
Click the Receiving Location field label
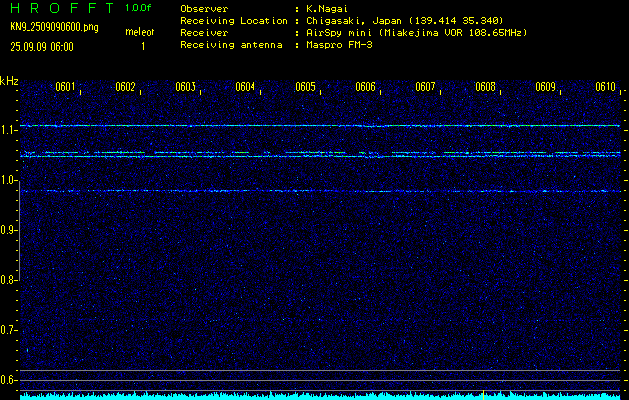pyautogui.click(x=234, y=20)
